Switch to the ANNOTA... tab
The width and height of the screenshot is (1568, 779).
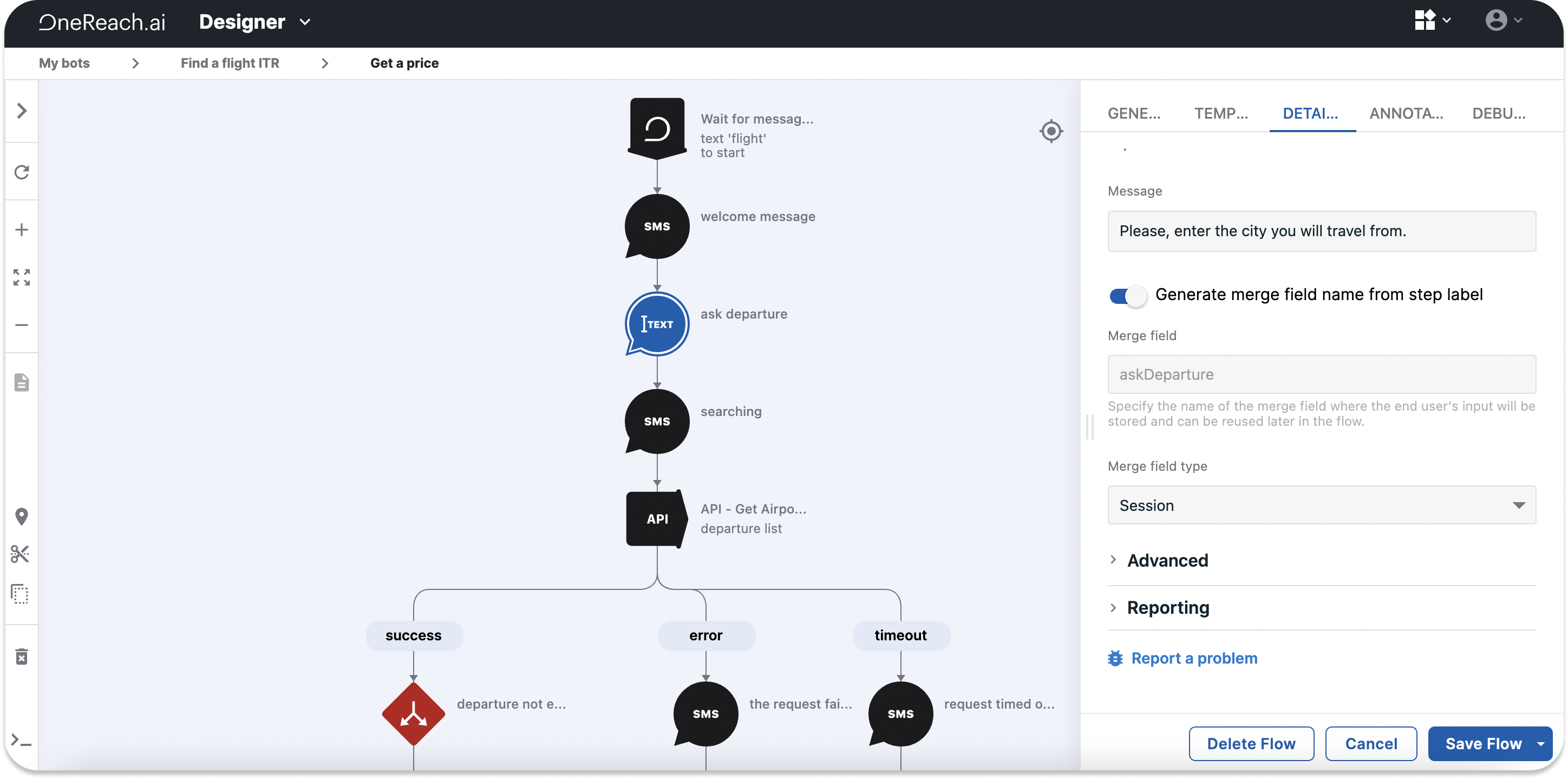[1406, 113]
